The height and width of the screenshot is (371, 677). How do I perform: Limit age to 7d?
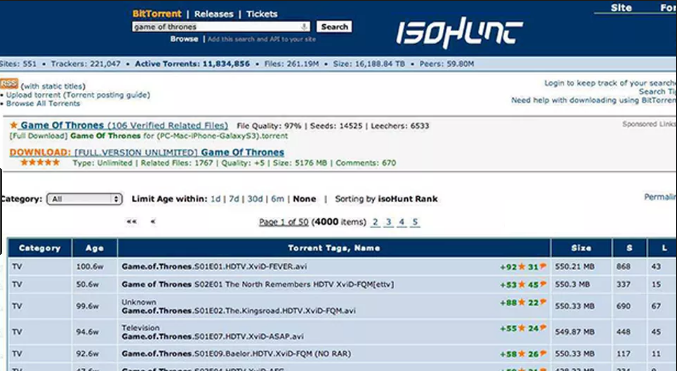point(234,199)
